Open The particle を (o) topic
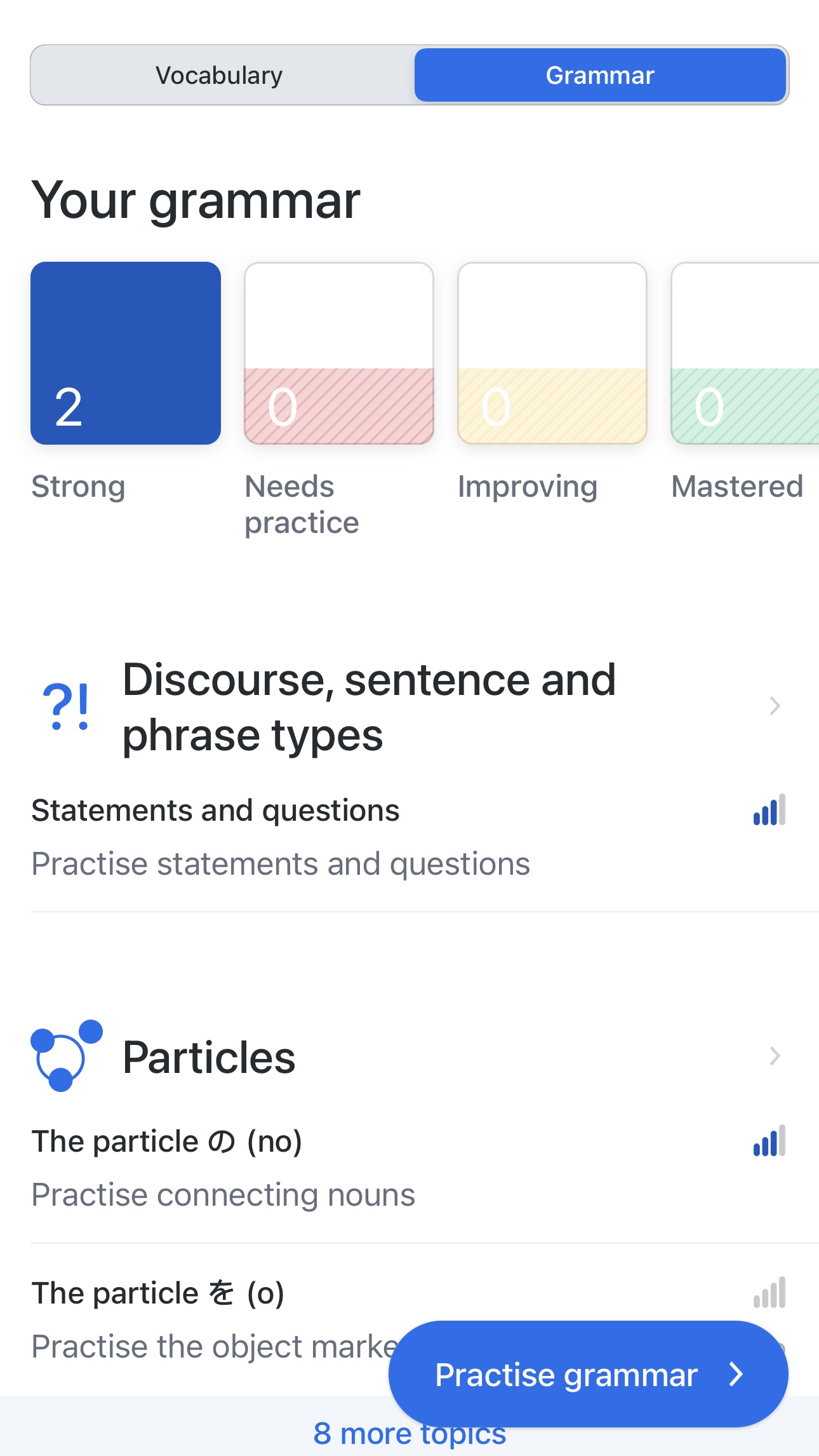 click(158, 1294)
